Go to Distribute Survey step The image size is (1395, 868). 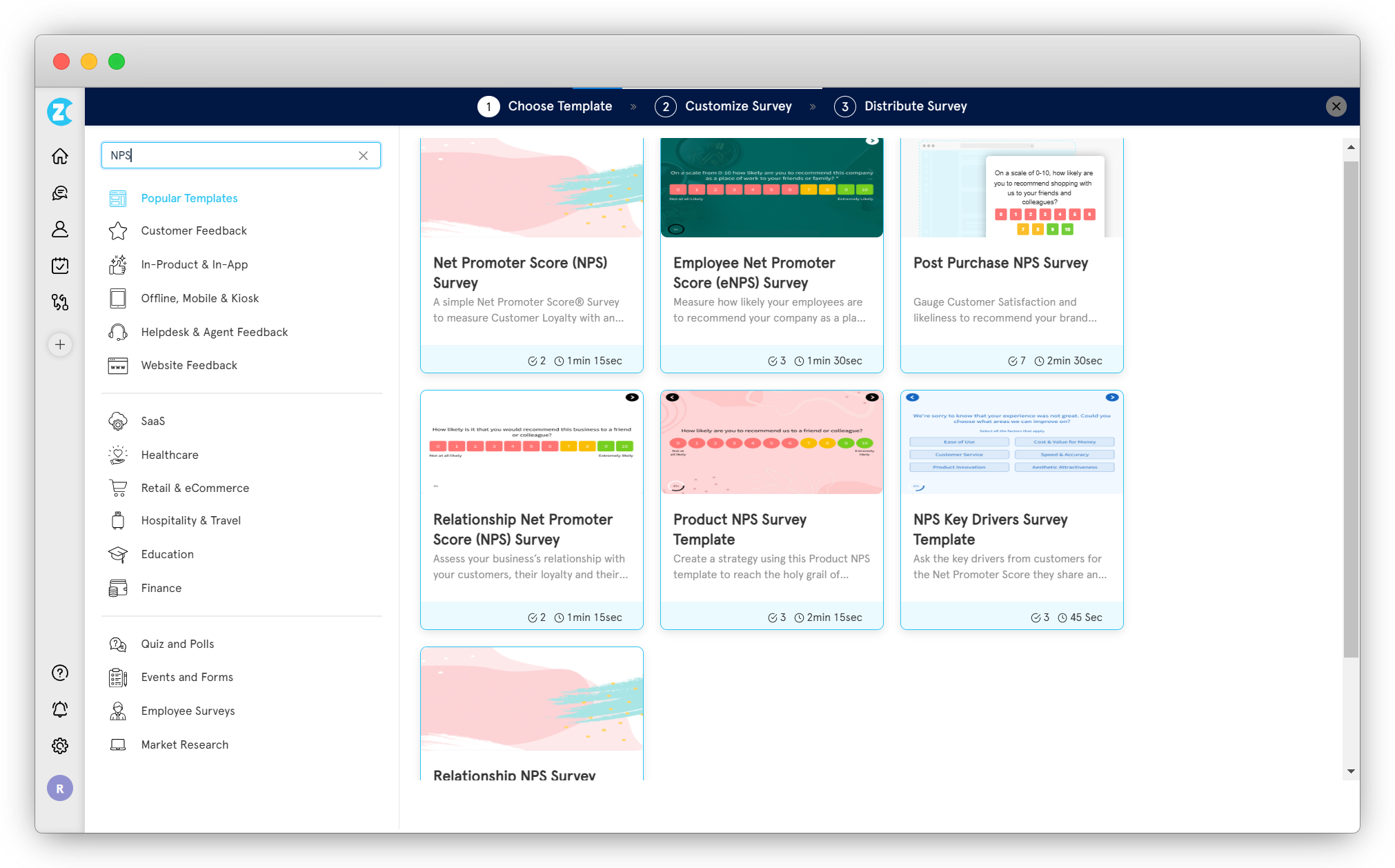[915, 106]
